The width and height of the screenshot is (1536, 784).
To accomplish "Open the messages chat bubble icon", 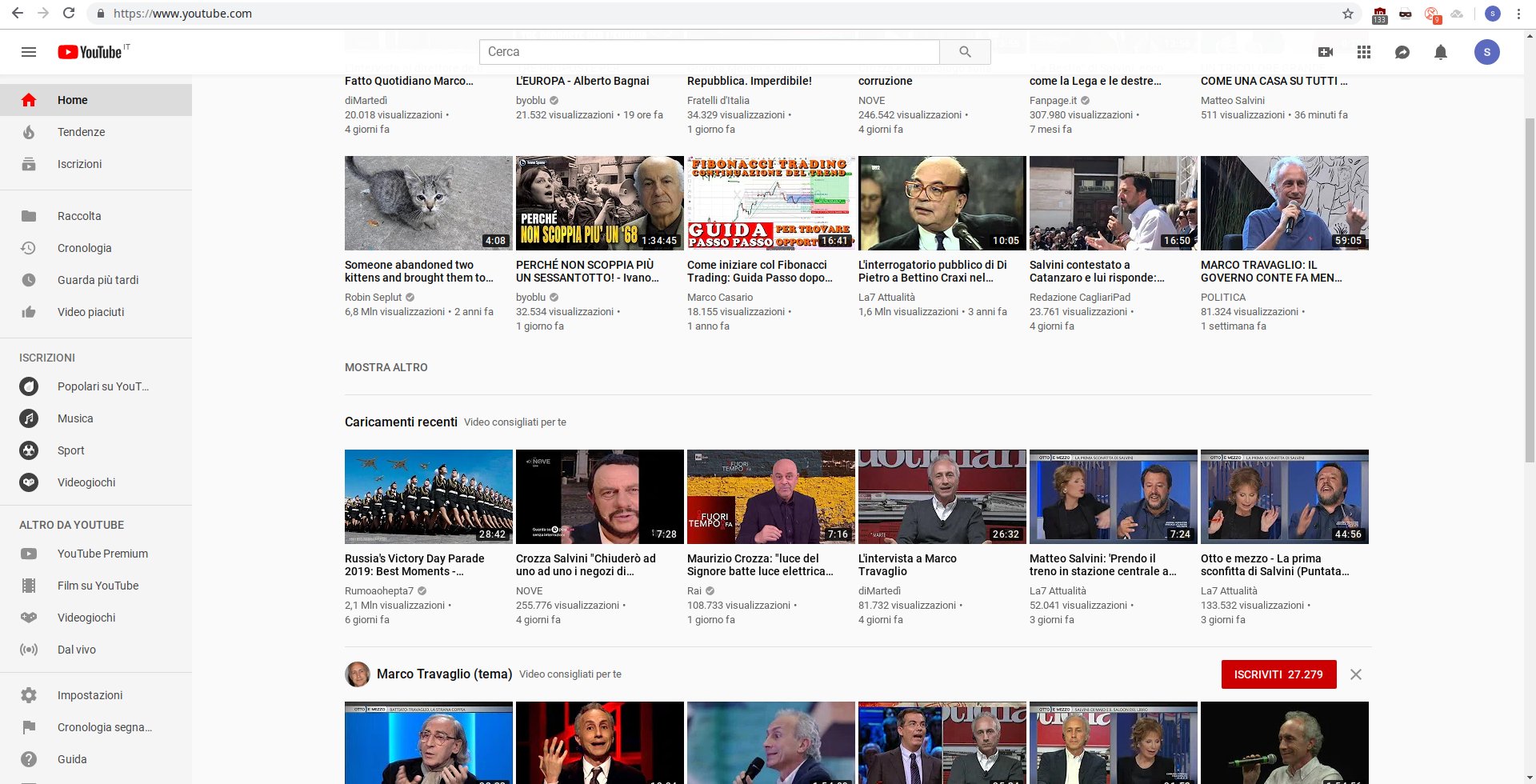I will point(1402,52).
